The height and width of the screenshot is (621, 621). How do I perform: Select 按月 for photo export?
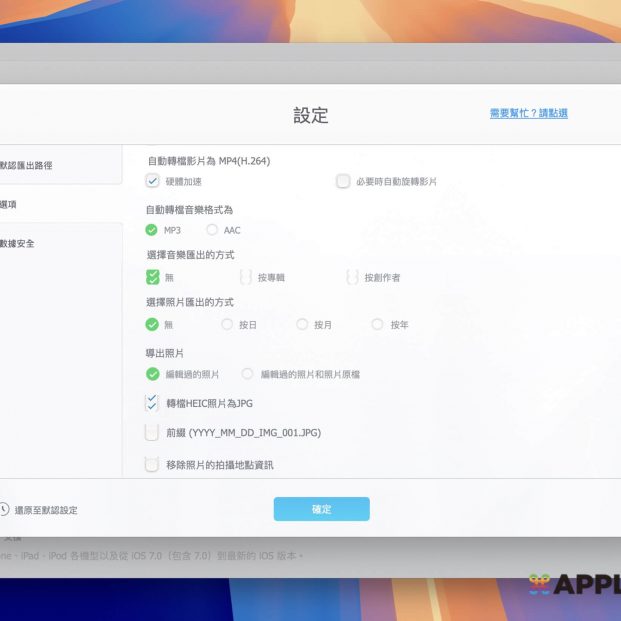coord(302,324)
